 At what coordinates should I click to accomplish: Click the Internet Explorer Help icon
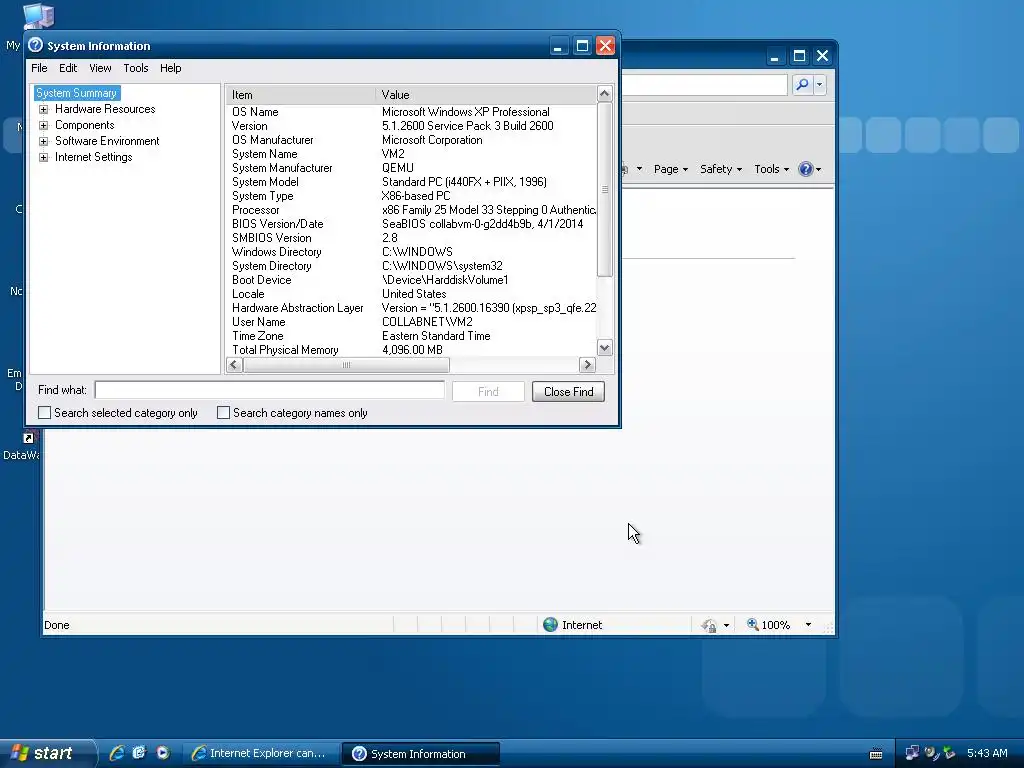tap(806, 169)
